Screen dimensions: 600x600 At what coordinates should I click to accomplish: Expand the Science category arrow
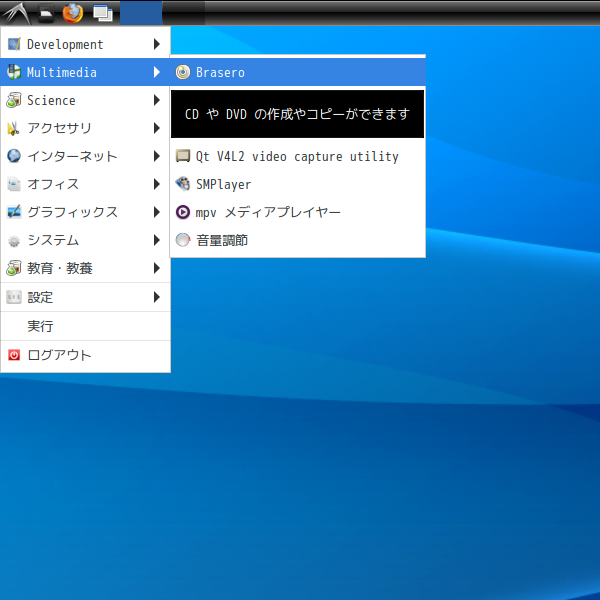pyautogui.click(x=157, y=100)
